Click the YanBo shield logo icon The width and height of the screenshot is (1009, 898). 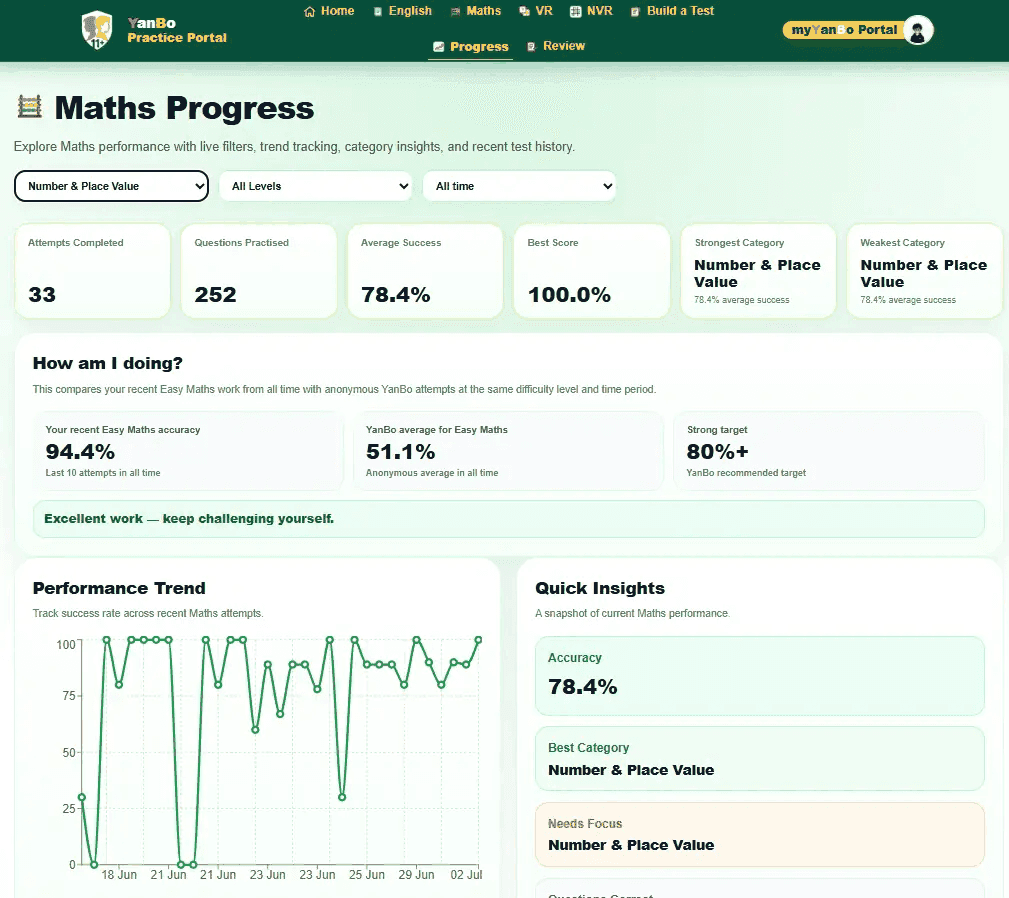click(x=97, y=30)
